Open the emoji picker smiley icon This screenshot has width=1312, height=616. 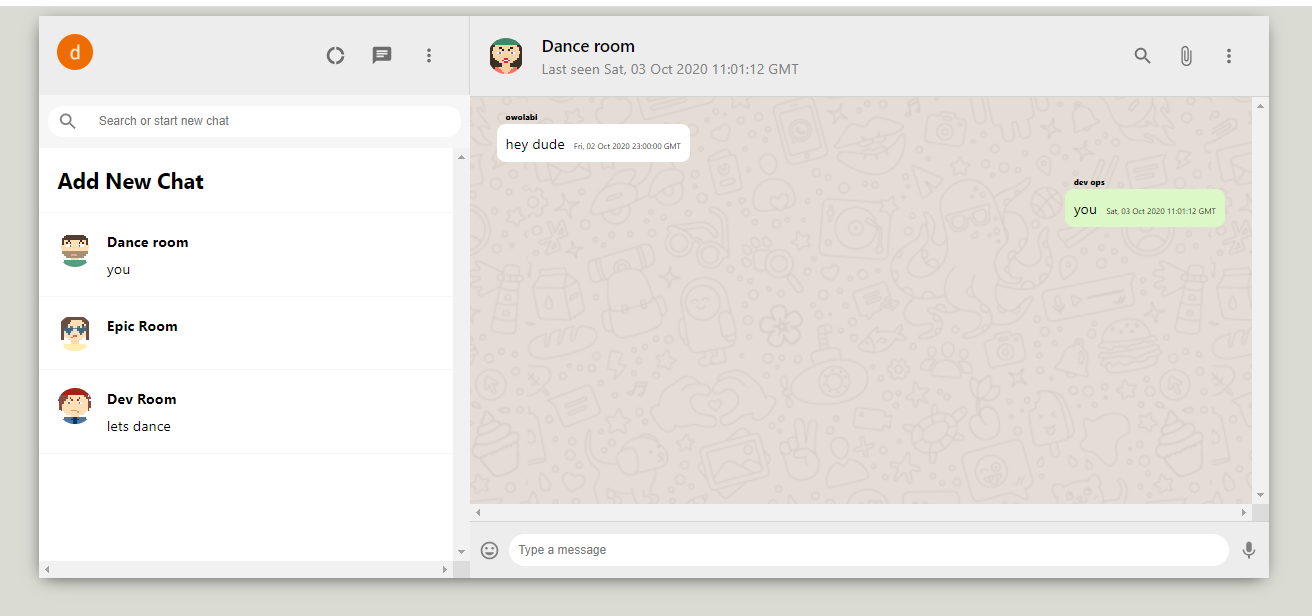(489, 550)
